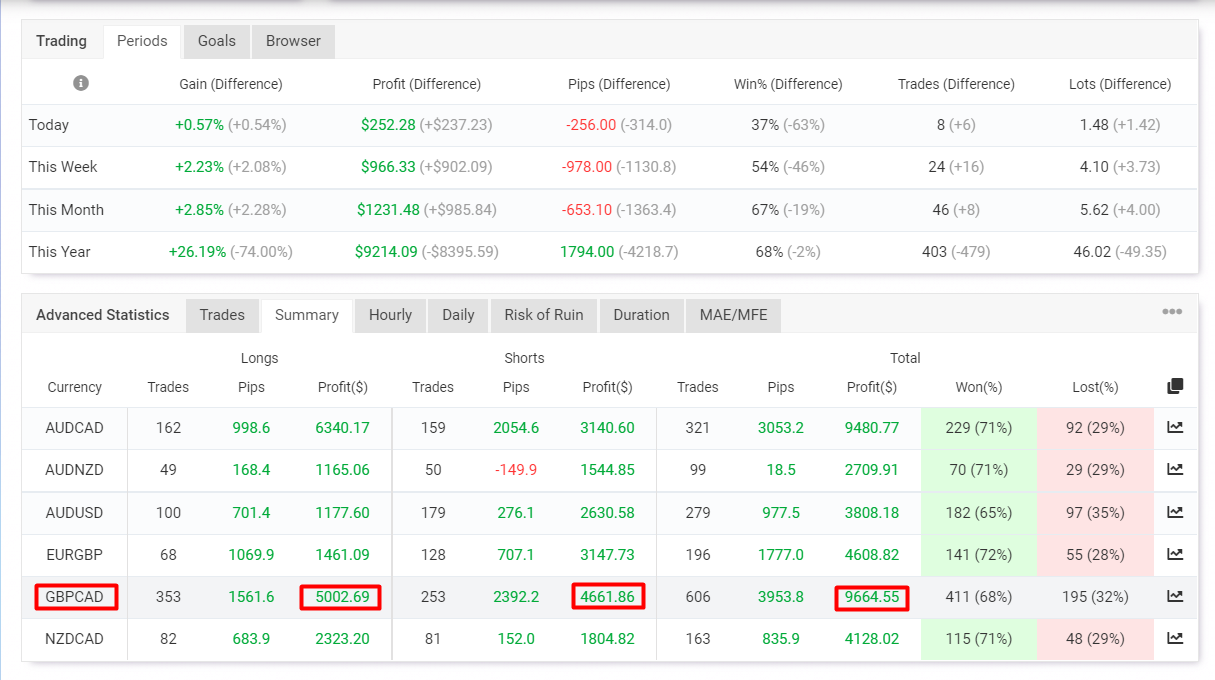Open the MAE/MFE tab
The width and height of the screenshot is (1215, 680).
click(x=733, y=315)
